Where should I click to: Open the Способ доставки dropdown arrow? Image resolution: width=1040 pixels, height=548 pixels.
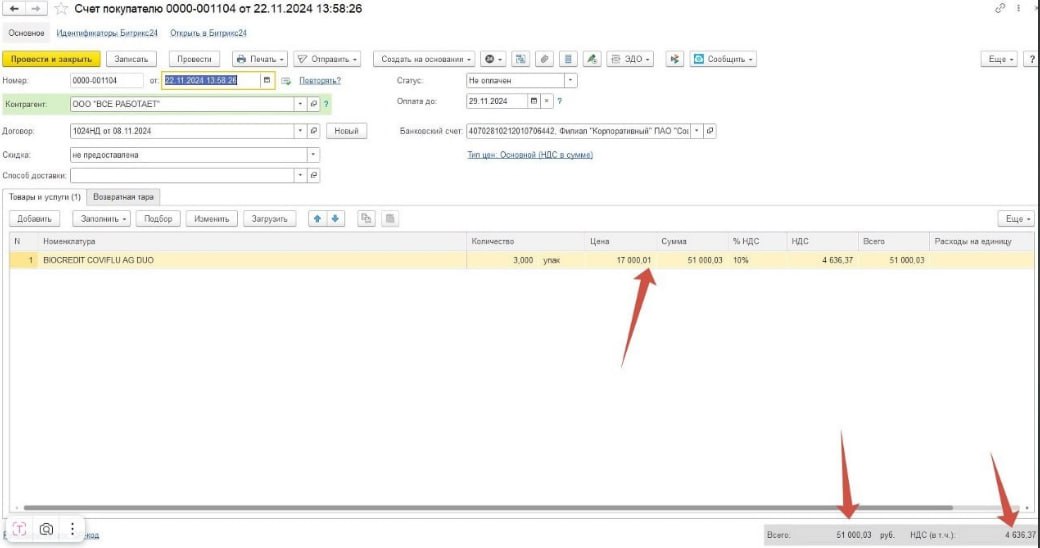pyautogui.click(x=300, y=175)
